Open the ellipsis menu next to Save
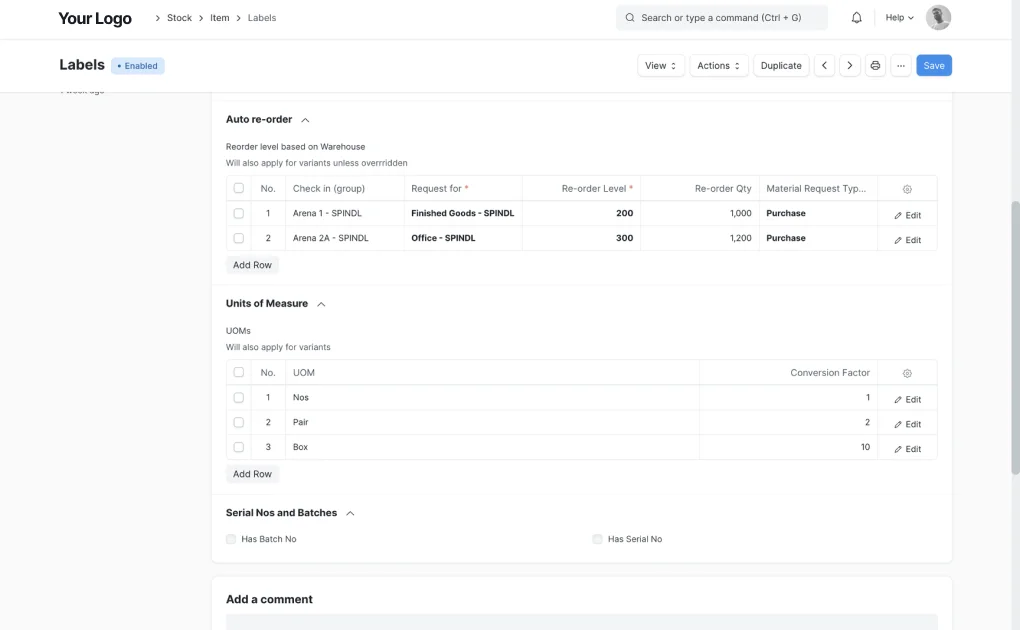The image size is (1020, 630). coord(900,64)
